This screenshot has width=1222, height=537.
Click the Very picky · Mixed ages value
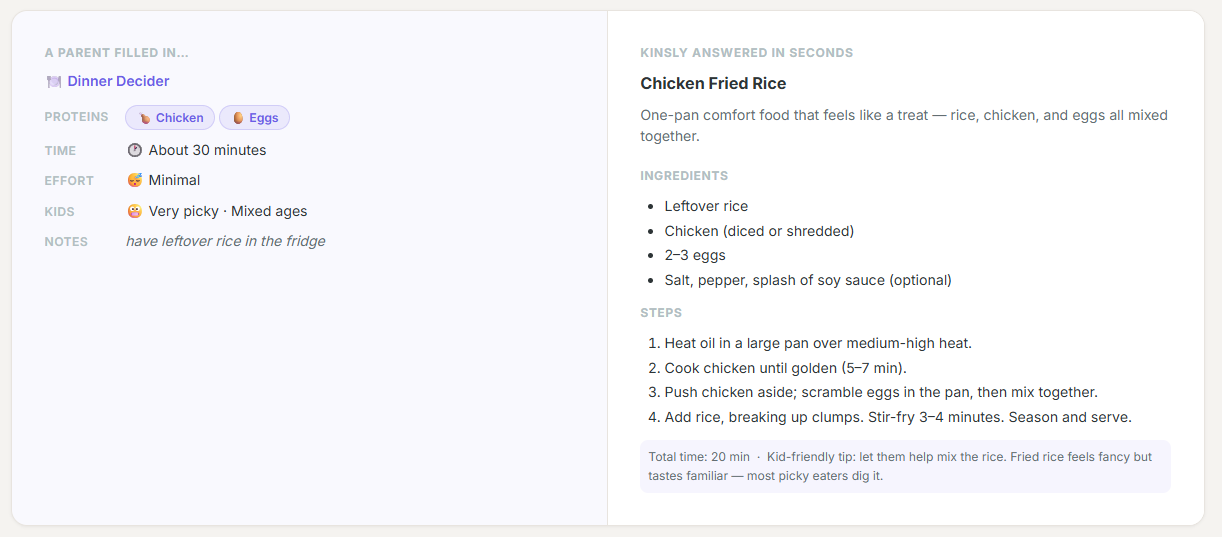click(228, 212)
